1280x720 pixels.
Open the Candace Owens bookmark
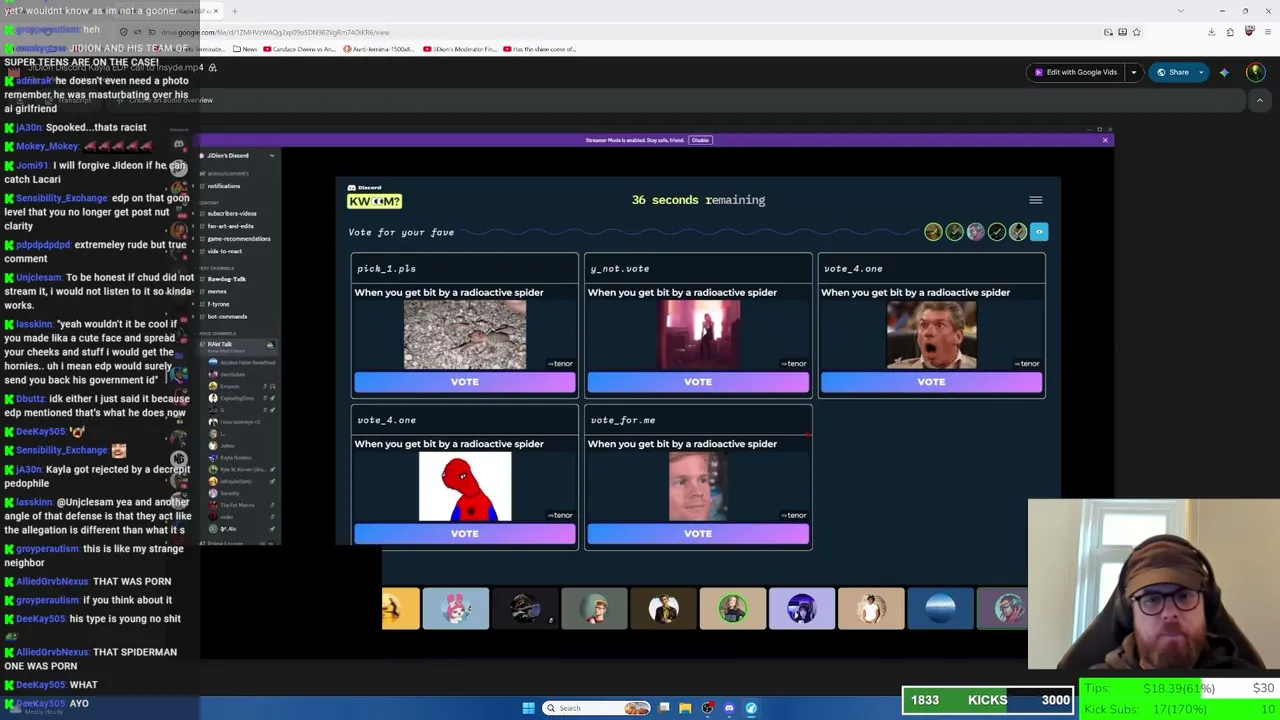click(298, 49)
